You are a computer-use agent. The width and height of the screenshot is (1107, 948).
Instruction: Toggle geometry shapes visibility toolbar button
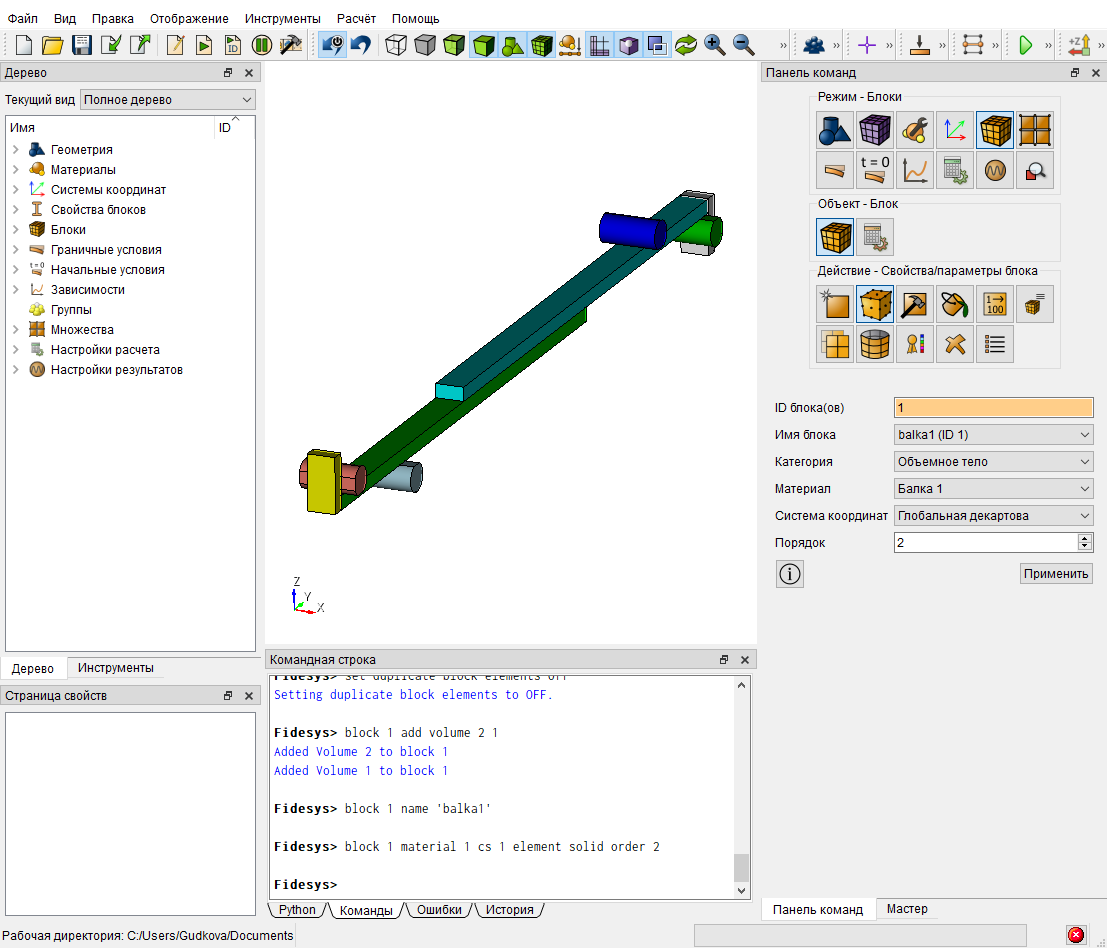coord(513,45)
